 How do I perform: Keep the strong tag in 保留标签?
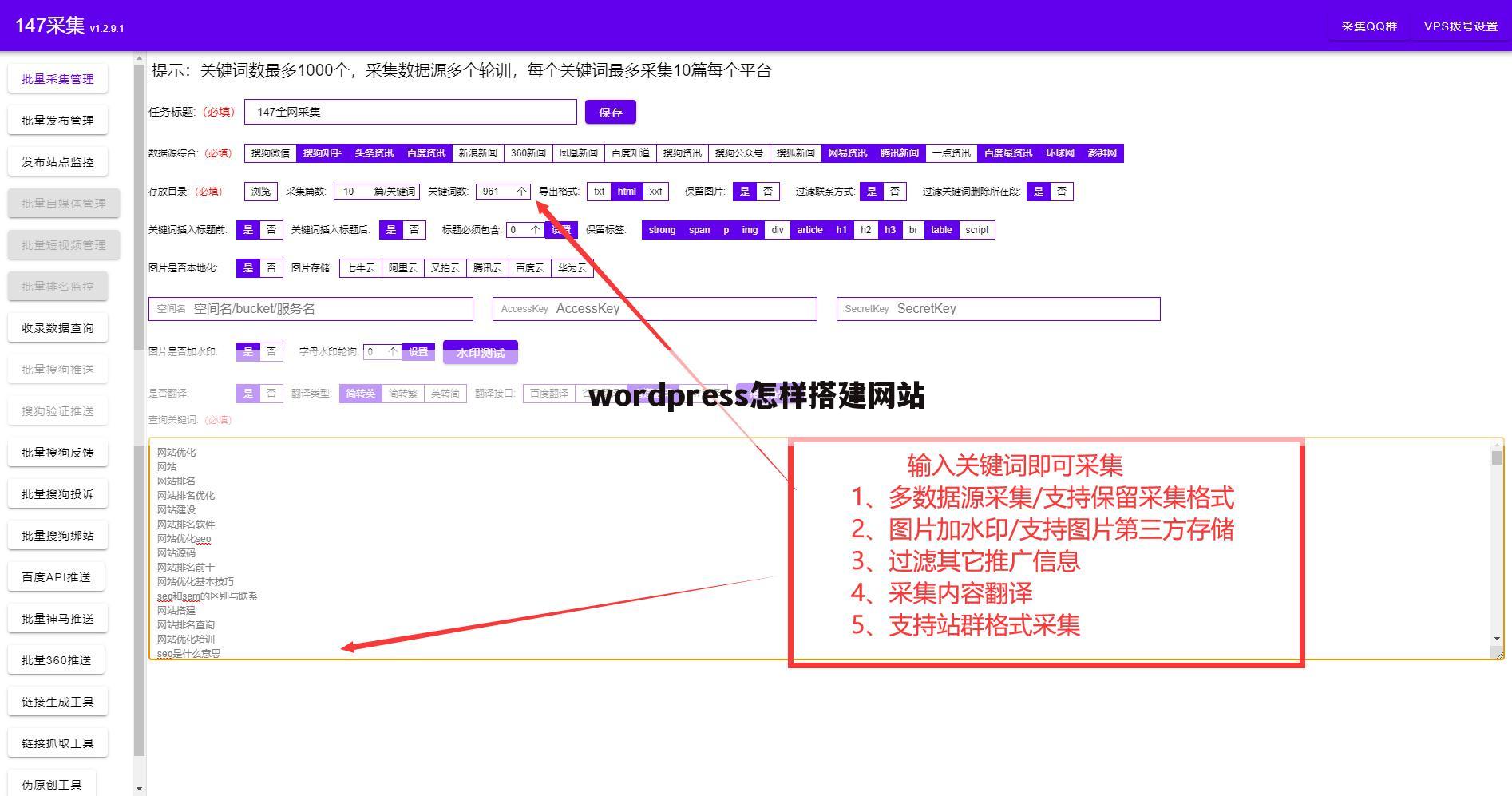coord(661,230)
